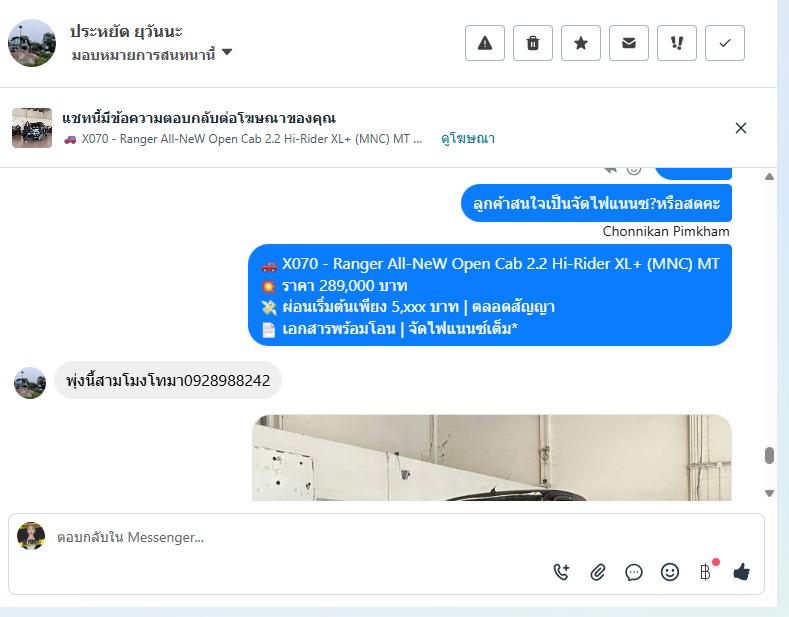Dismiss the ad reply banner

741,128
